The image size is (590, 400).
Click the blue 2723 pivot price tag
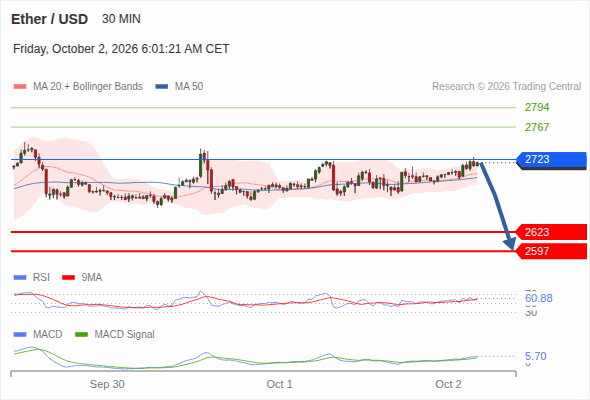pos(551,160)
